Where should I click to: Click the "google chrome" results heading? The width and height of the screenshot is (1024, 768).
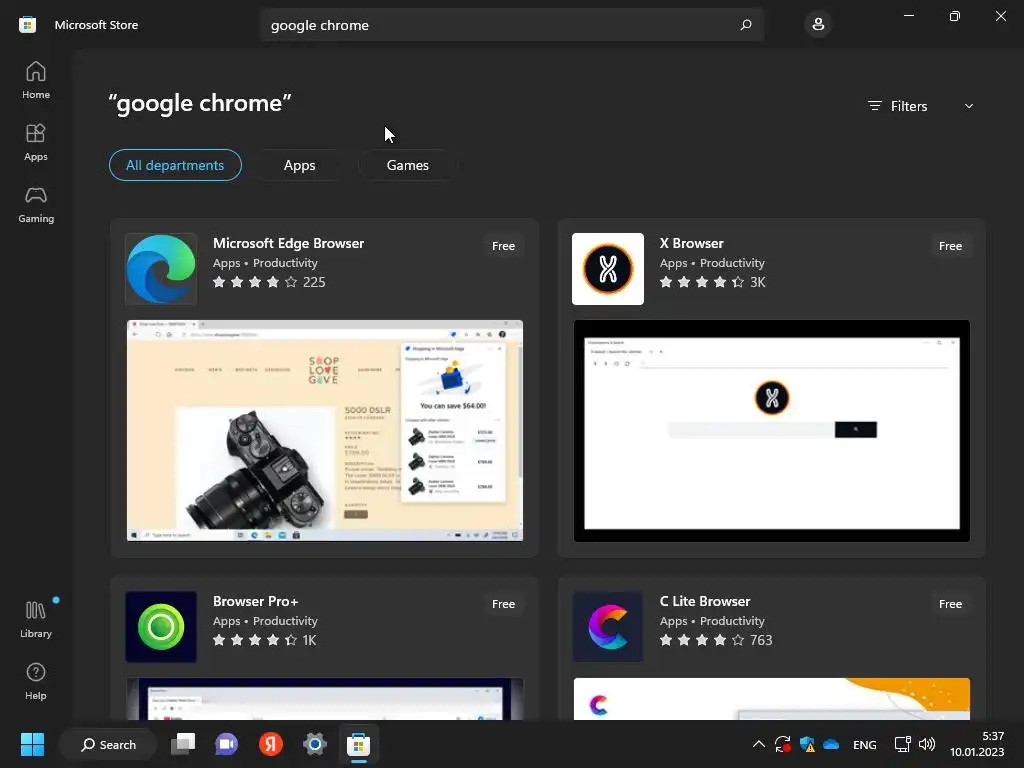click(x=199, y=103)
